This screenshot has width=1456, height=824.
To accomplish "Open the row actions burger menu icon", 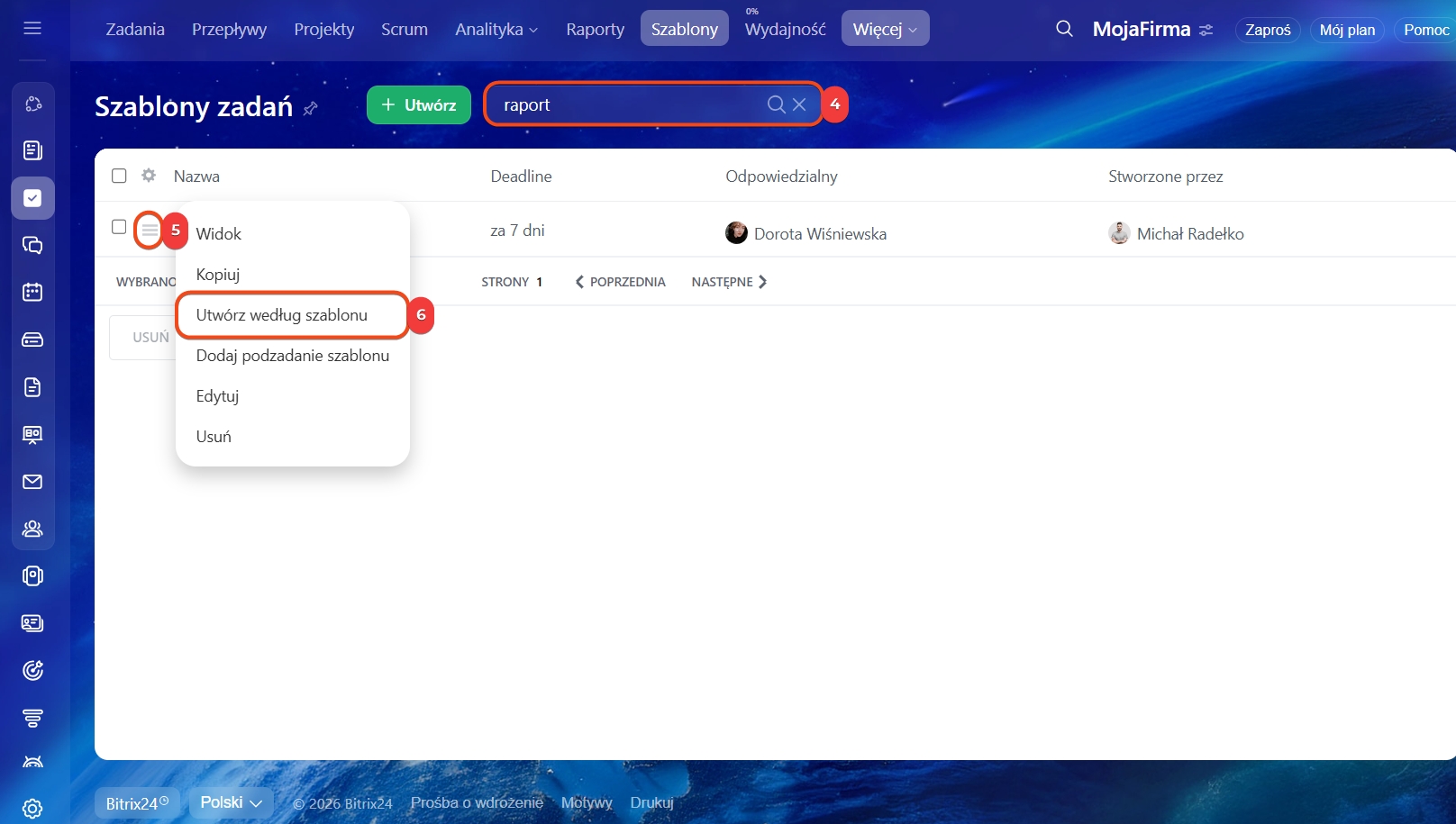I will [150, 231].
